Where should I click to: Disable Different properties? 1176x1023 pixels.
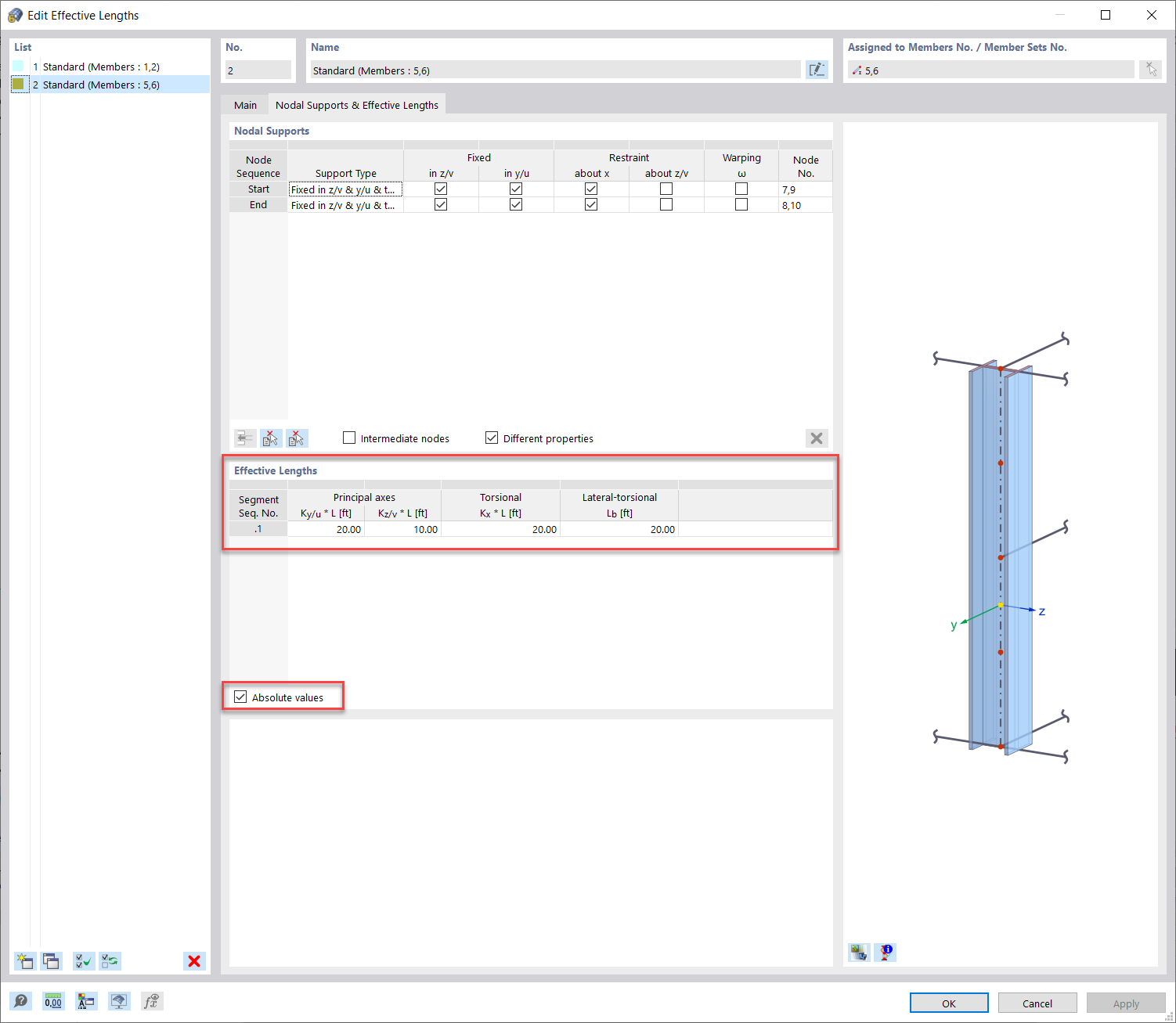(x=492, y=438)
